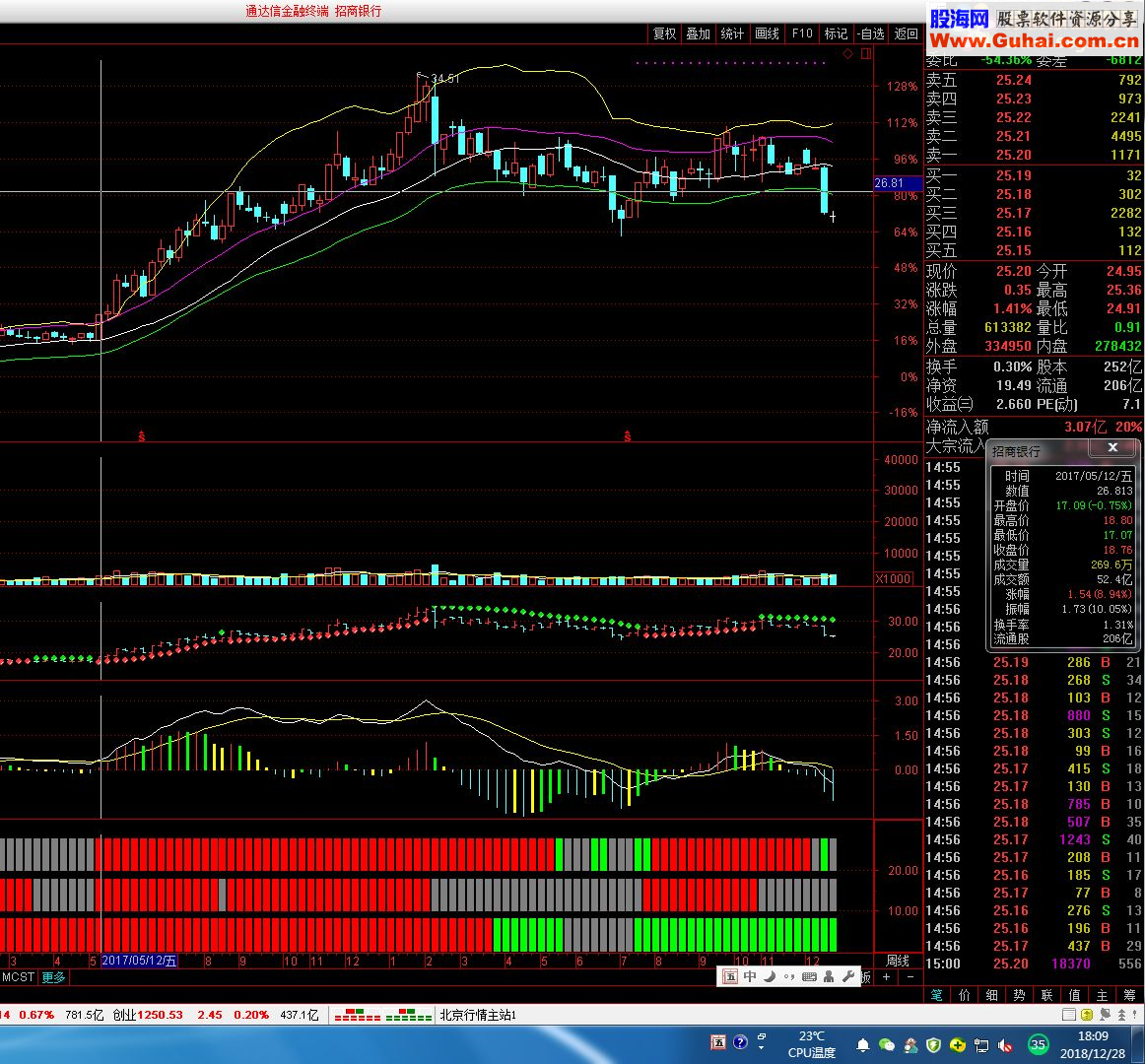The image size is (1145, 1064).
Task: Switch to the 筹 chip distribution tab
Action: click(1129, 995)
